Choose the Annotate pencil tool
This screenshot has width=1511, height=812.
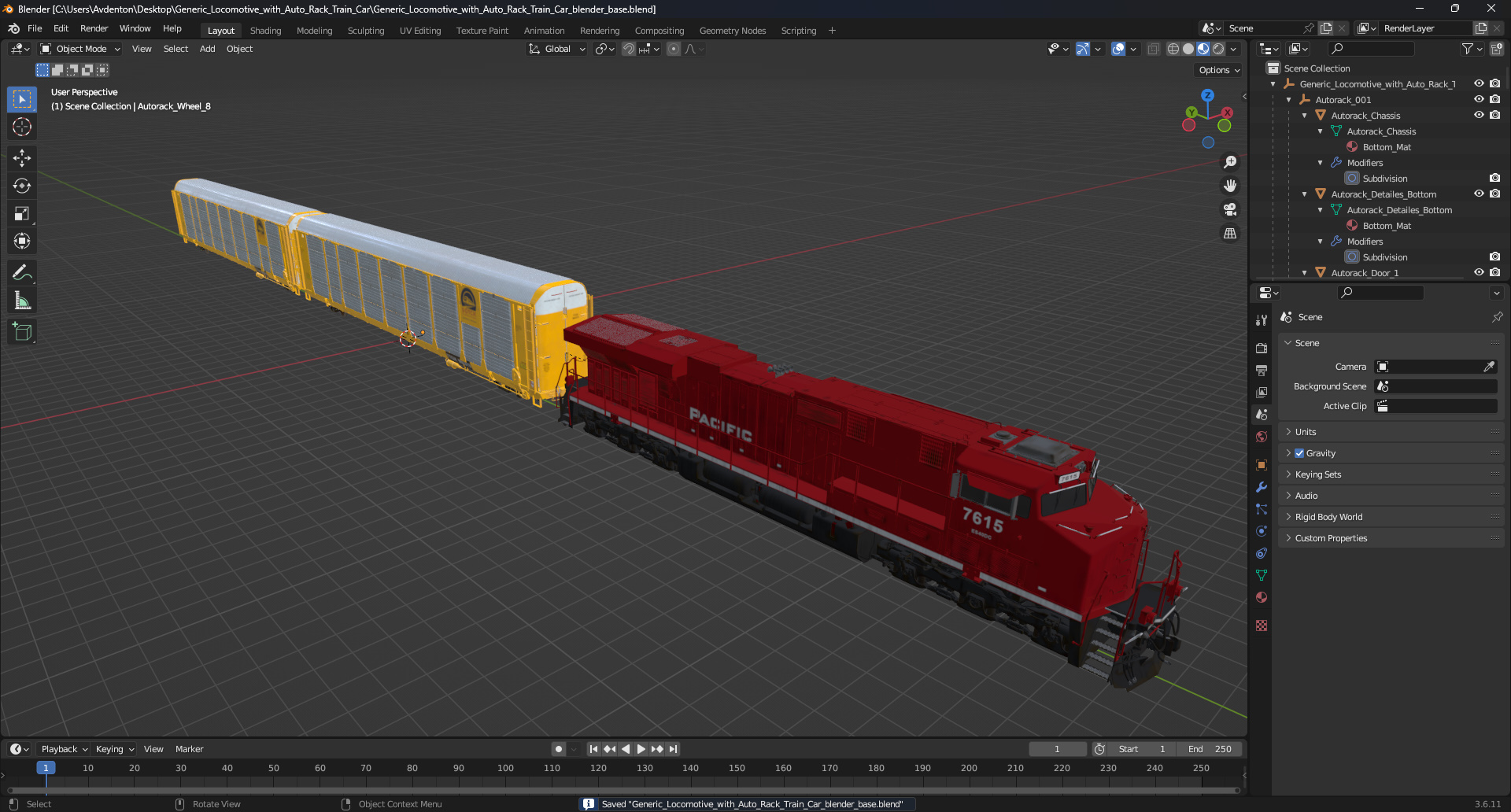[x=22, y=273]
